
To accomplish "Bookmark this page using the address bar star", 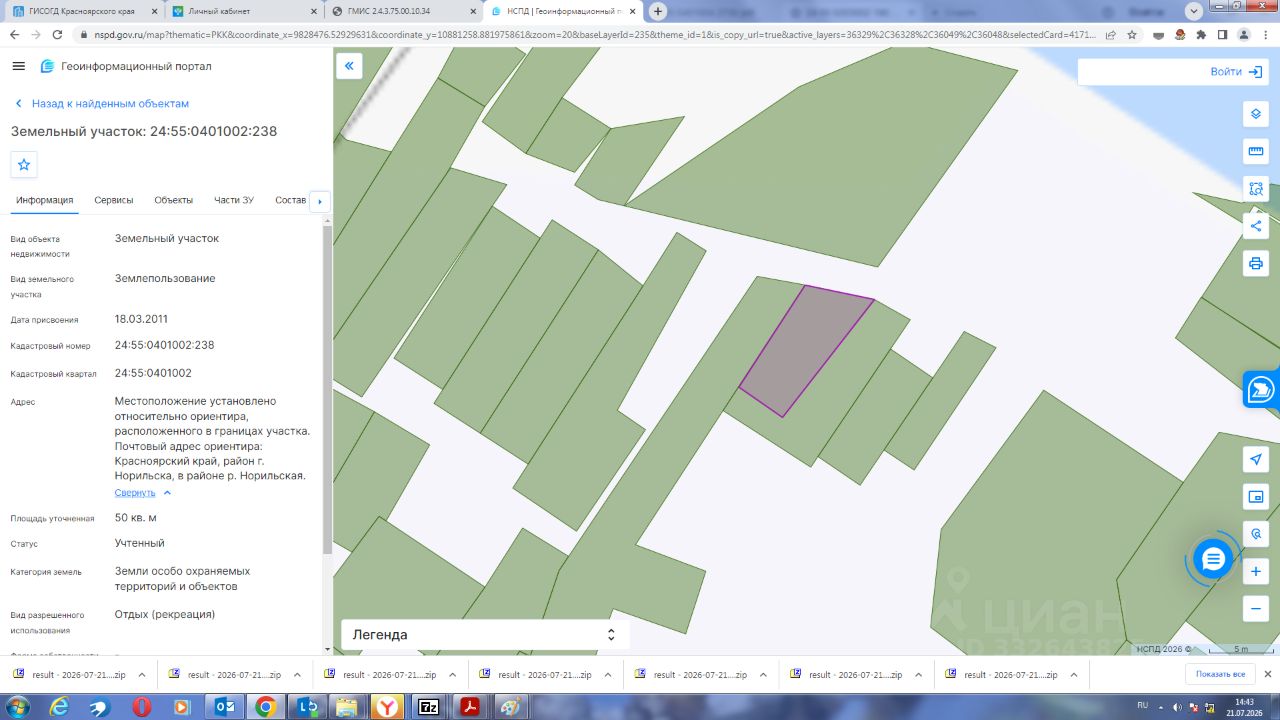I will [1131, 34].
